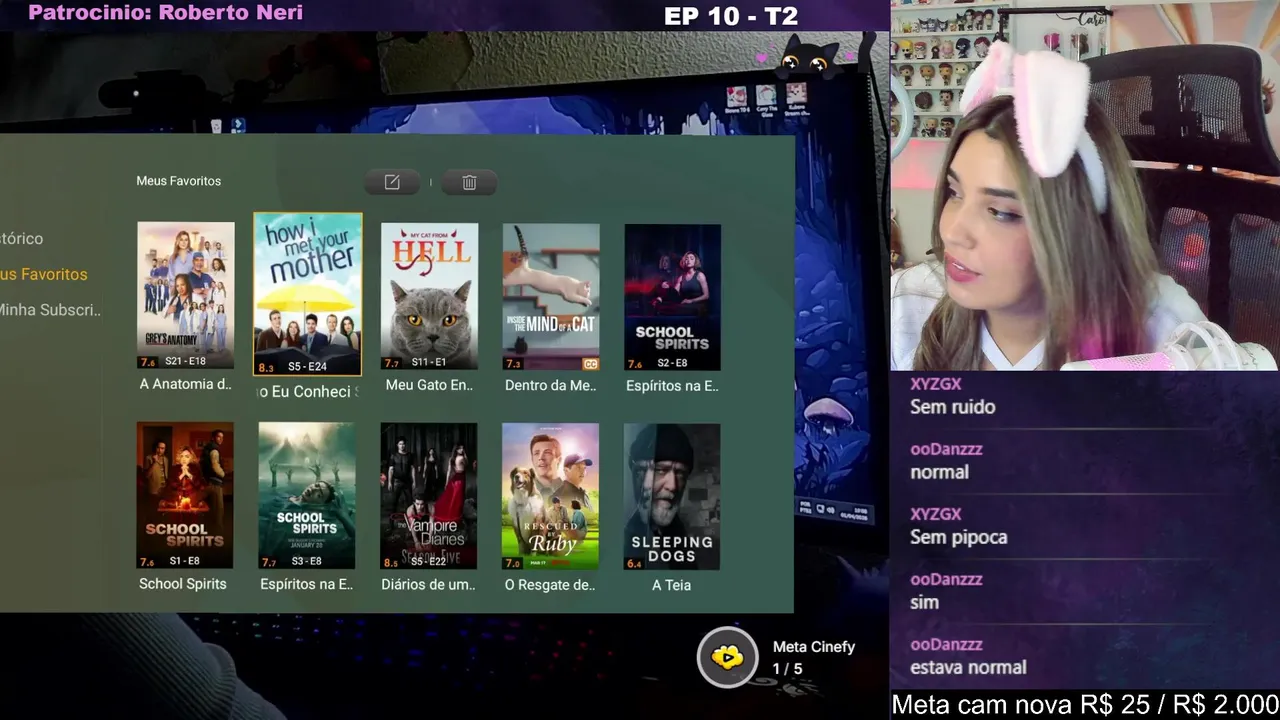The height and width of the screenshot is (720, 1280).
Task: Click the 'Diários de um..' title
Action: (428, 584)
